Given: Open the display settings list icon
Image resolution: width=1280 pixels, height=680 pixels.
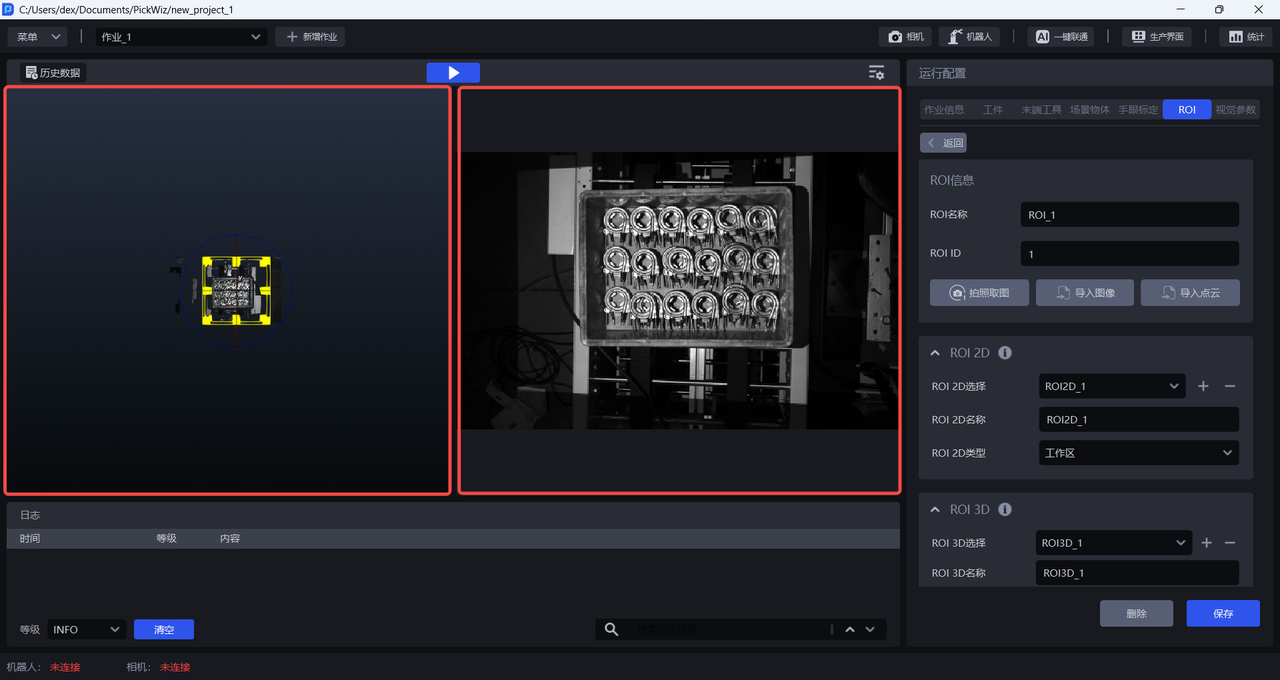Looking at the screenshot, I should tap(876, 73).
